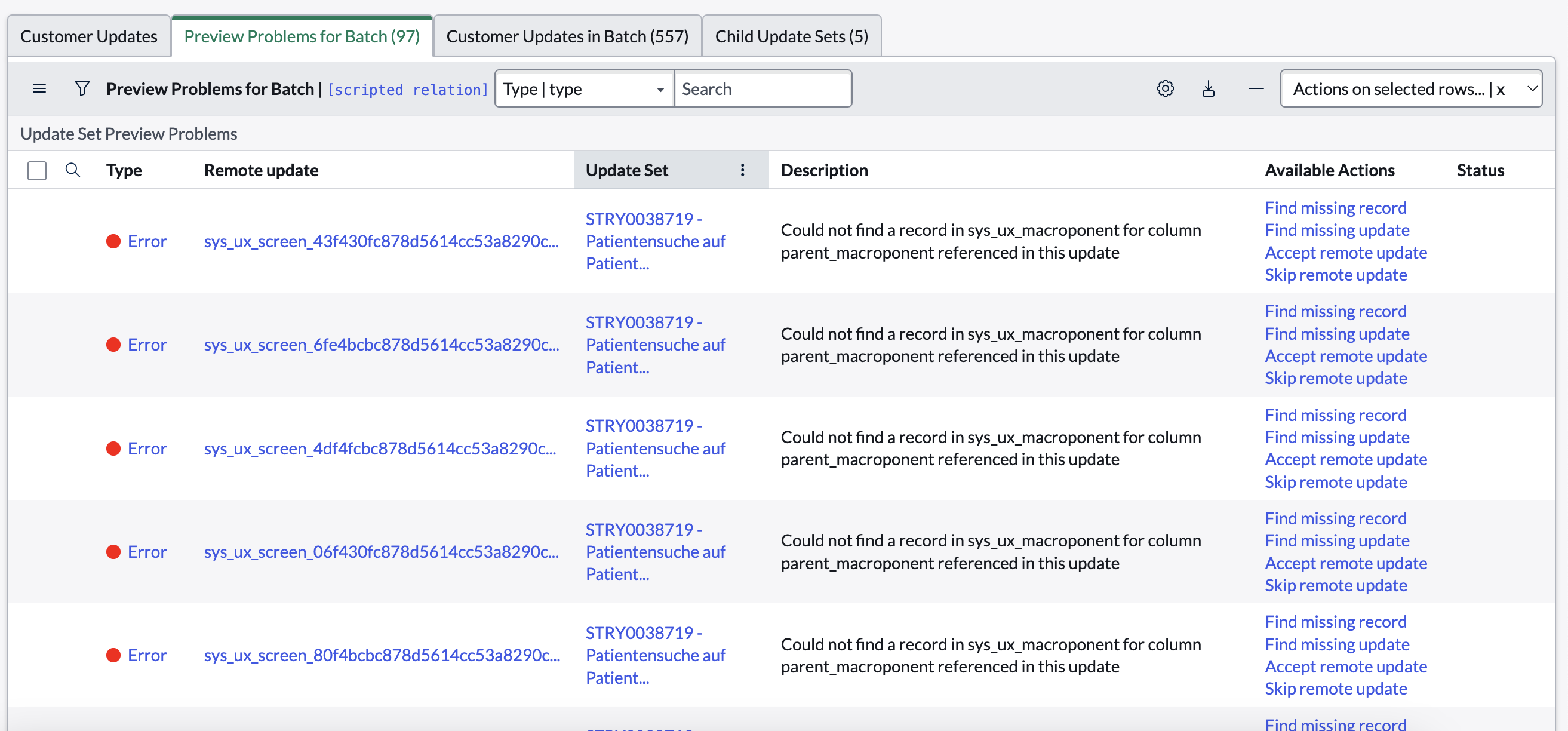Toggle the select all rows checkbox
Viewport: 1568px width, 731px height.
(37, 170)
